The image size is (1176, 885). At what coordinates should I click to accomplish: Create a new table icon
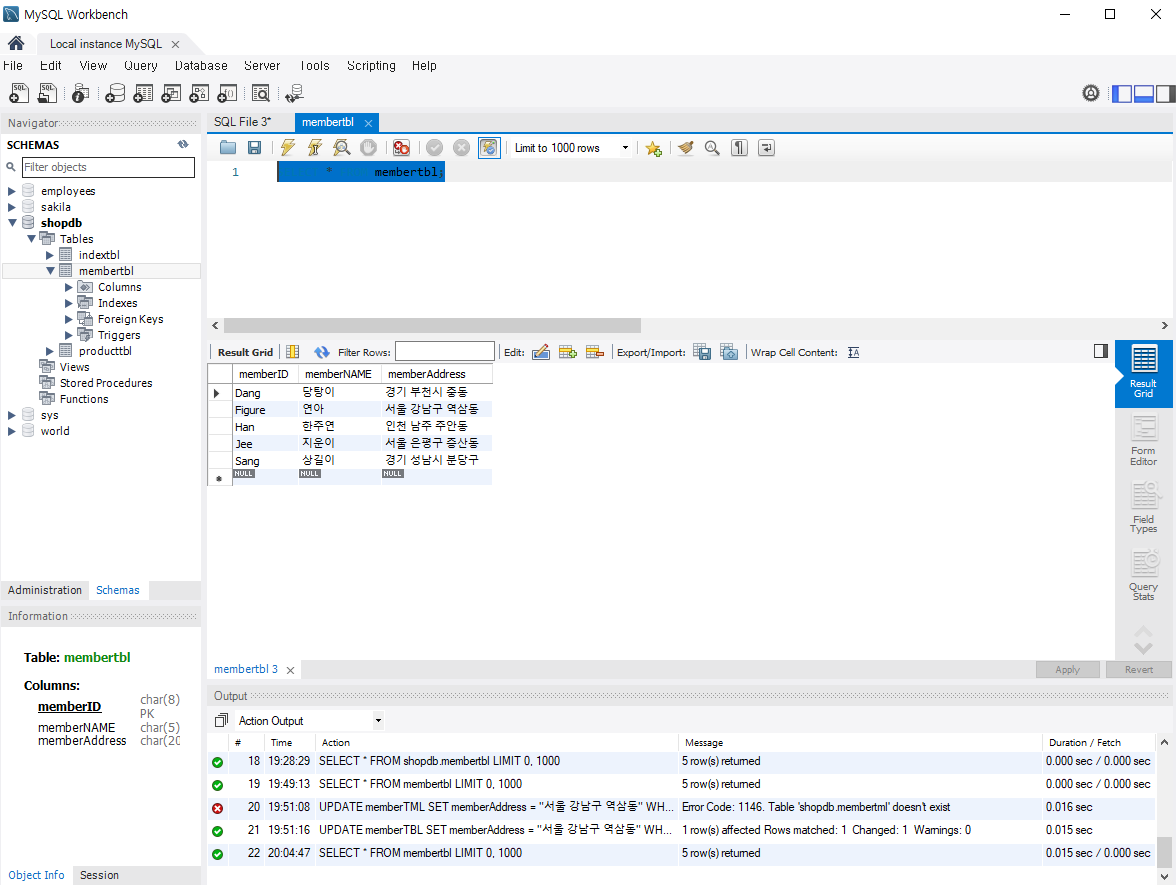pyautogui.click(x=142, y=93)
